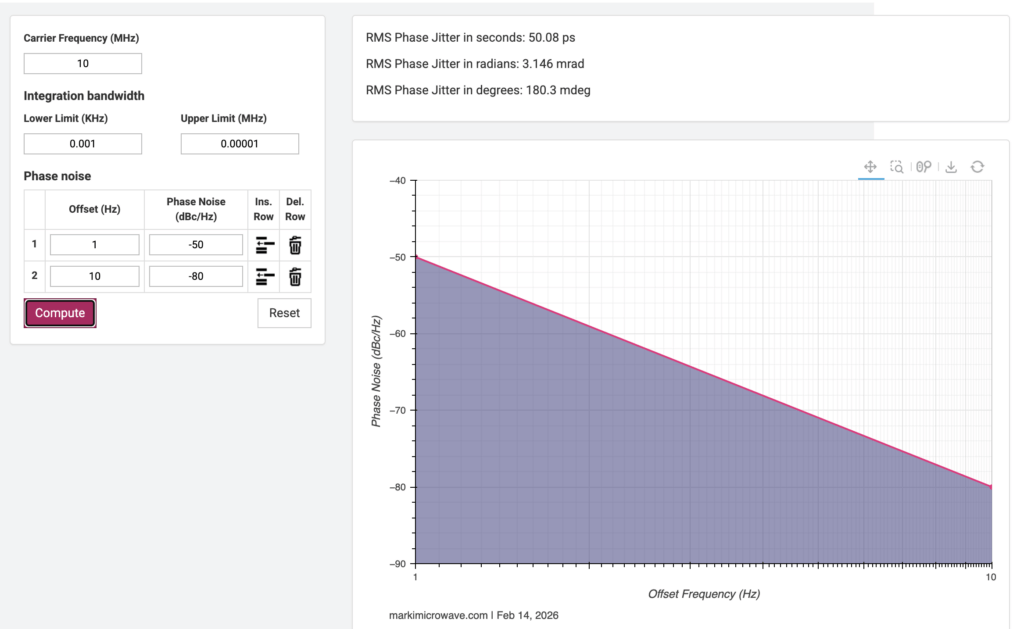The width and height of the screenshot is (1024, 629).
Task: Select the Upper Limit (MHz) input box
Action: coord(240,144)
